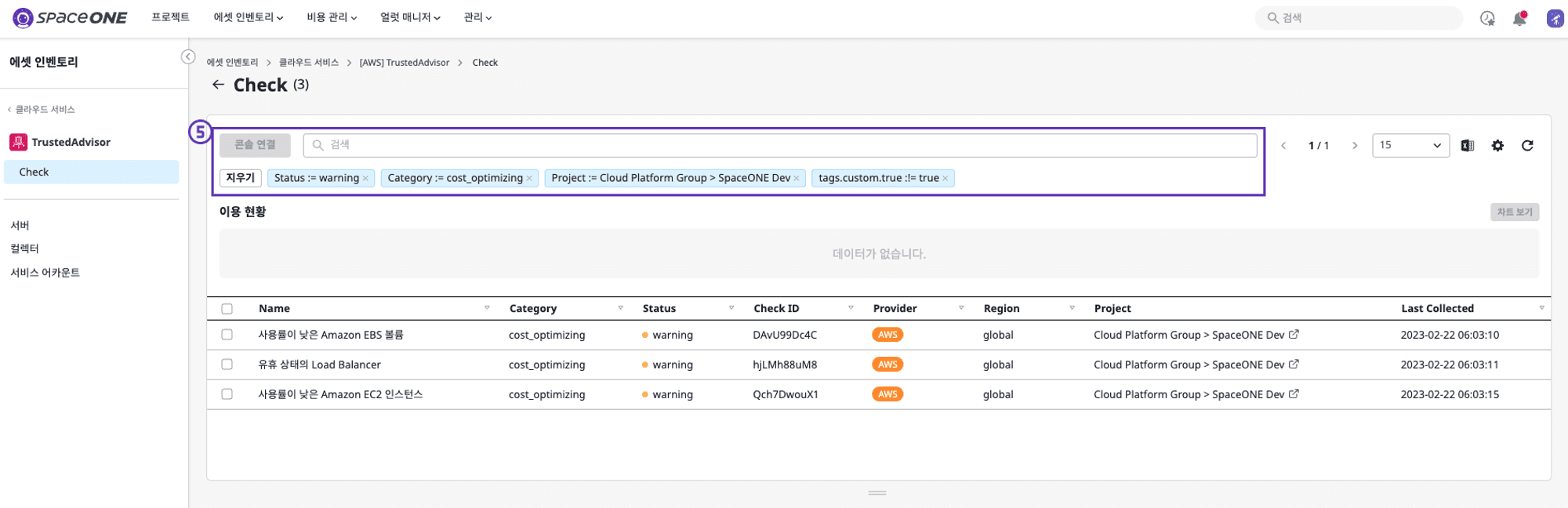This screenshot has height=508, width=1568.
Task: Click Check ID DAvU99Dc4C cell
Action: pos(785,335)
